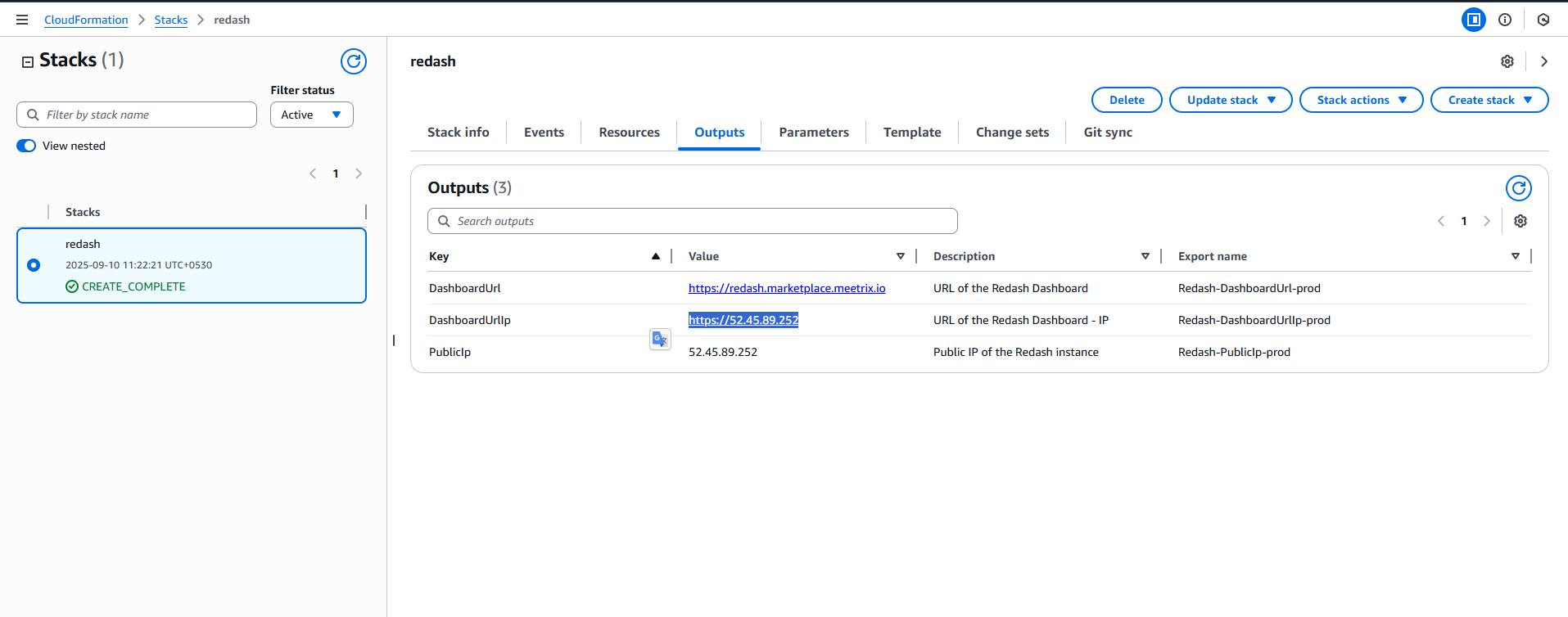Open the https://52.45.89.252 link
The width and height of the screenshot is (1568, 617).
click(x=743, y=320)
